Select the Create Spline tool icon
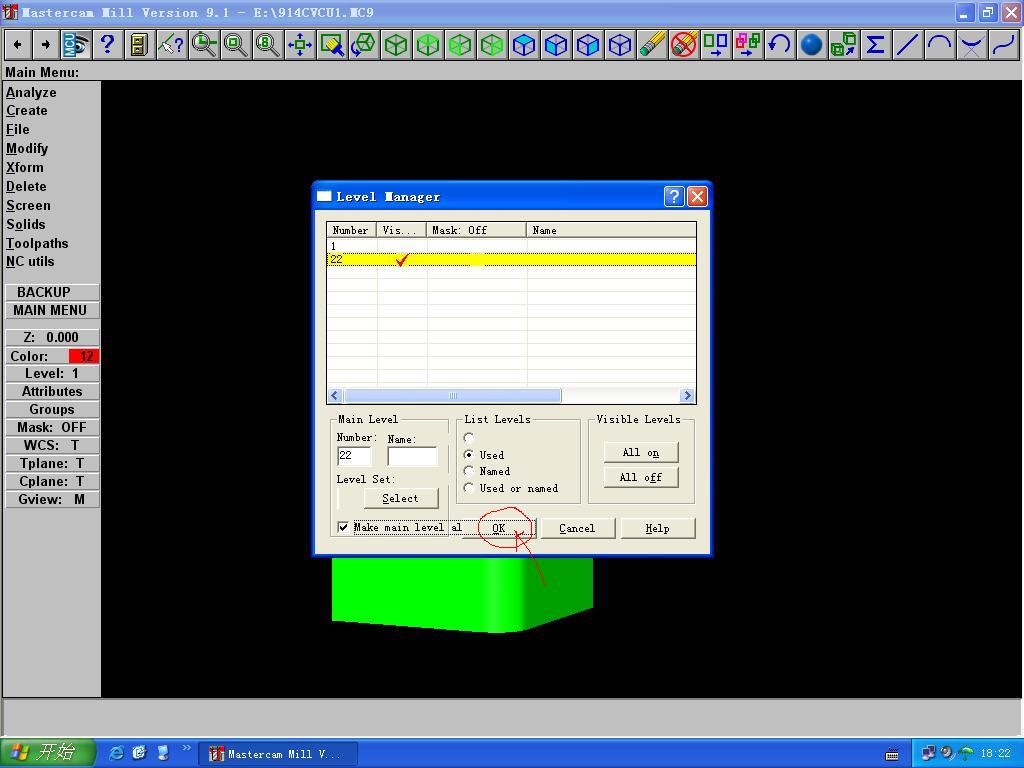 point(1003,45)
